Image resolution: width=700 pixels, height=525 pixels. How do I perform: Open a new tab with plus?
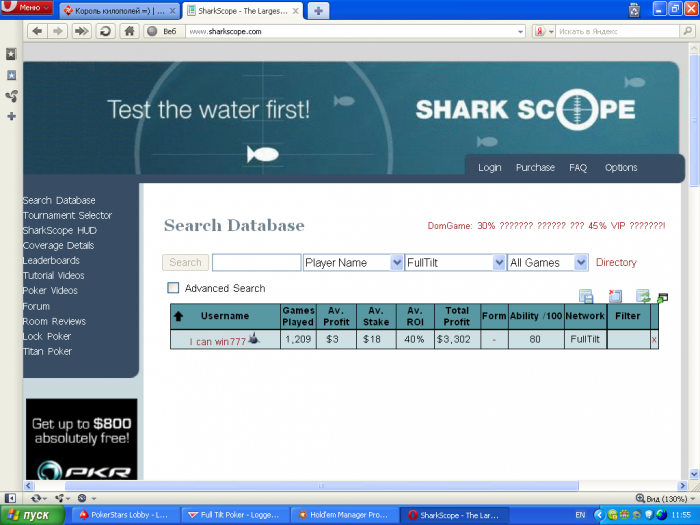318,11
